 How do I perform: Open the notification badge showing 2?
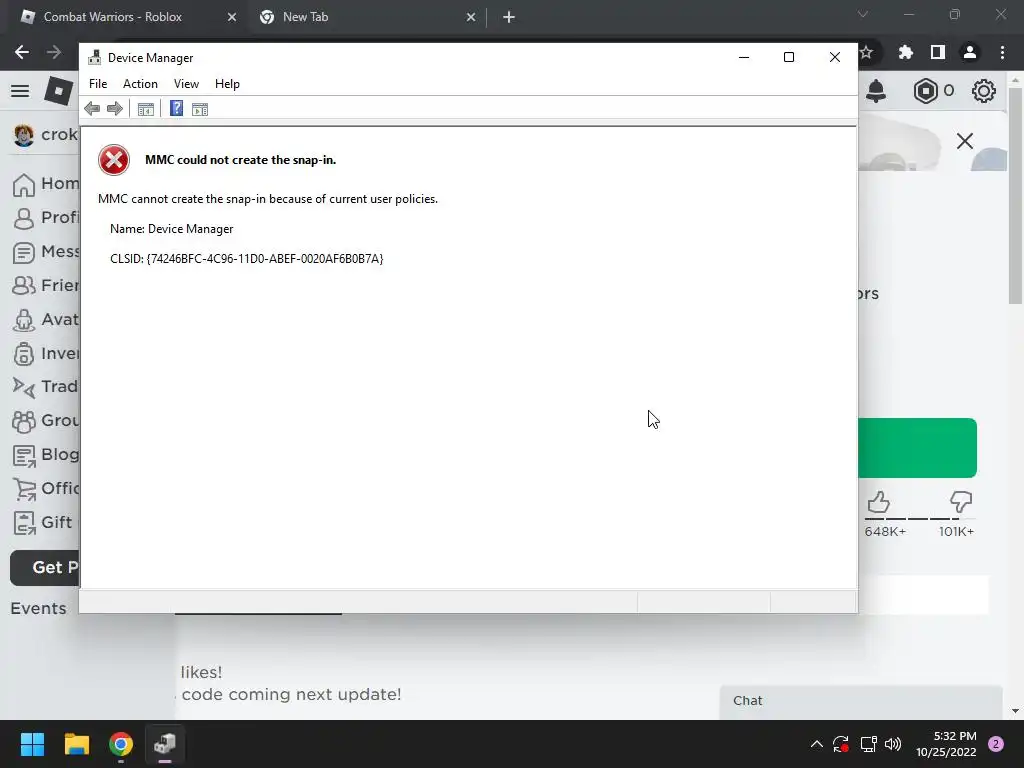click(x=996, y=744)
